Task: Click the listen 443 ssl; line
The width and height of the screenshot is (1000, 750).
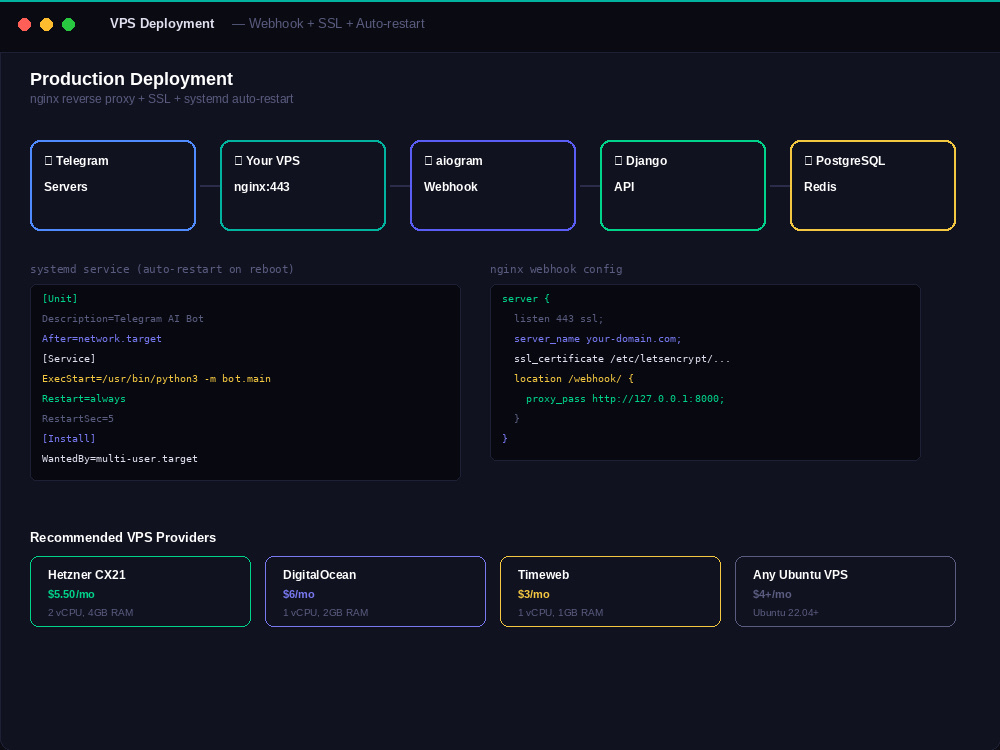Action: coord(559,318)
